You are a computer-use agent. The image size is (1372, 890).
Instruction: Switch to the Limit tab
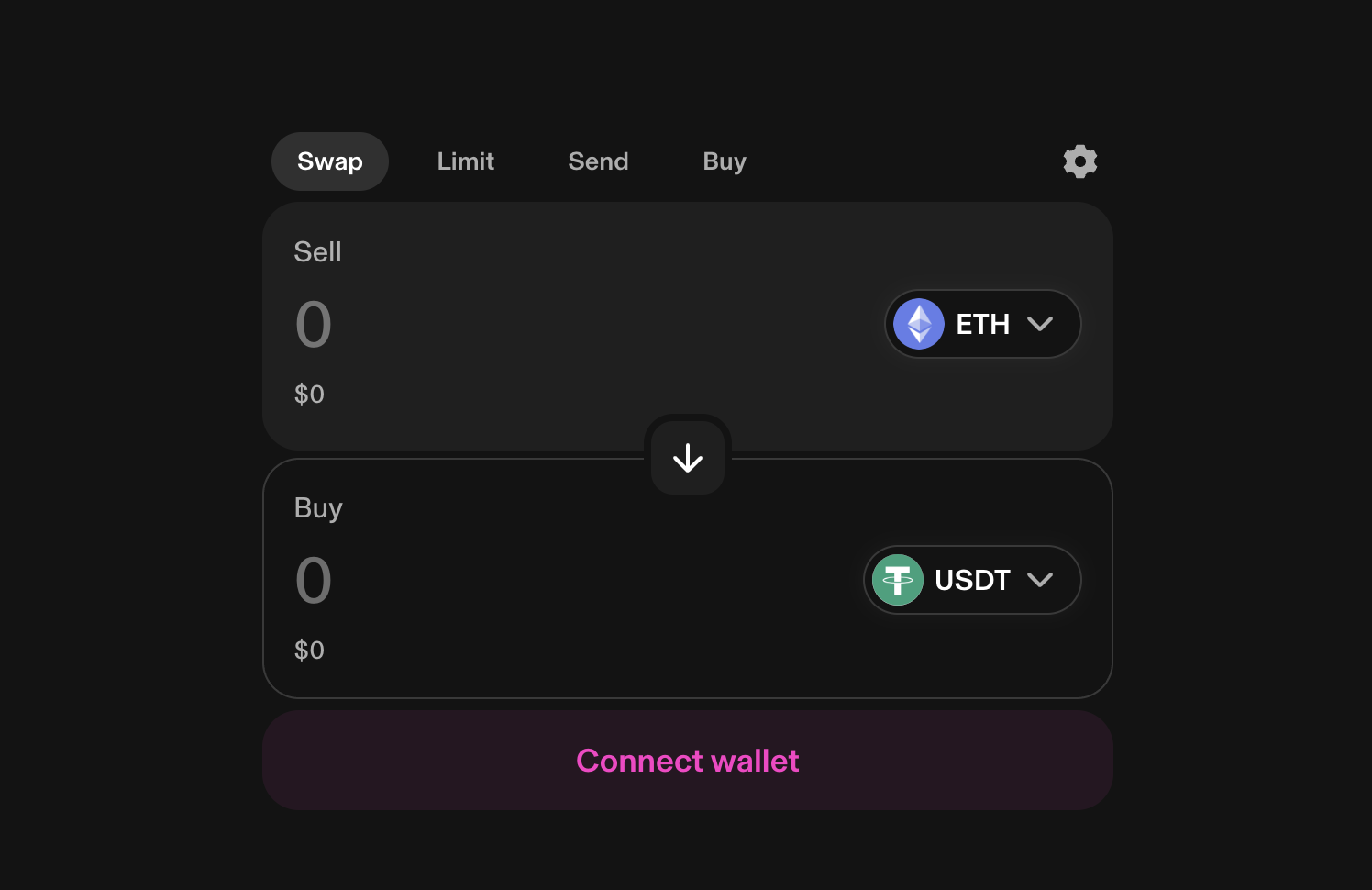tap(466, 161)
